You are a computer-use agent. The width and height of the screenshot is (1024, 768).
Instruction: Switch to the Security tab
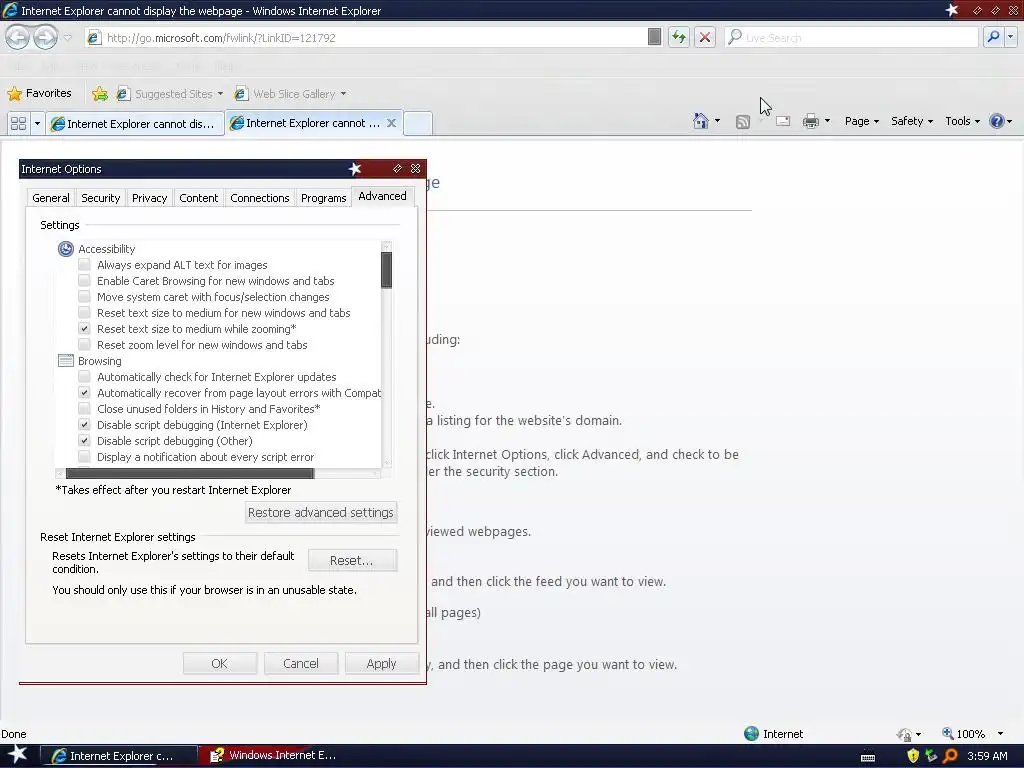pyautogui.click(x=101, y=198)
